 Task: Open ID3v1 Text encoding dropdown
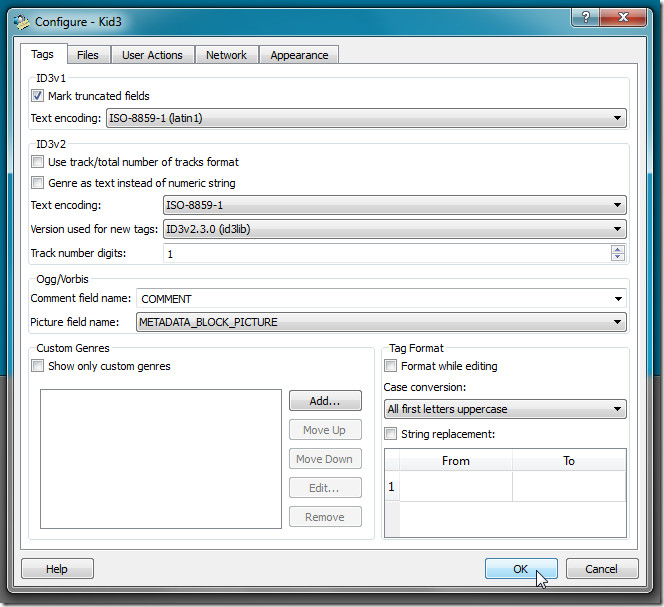[x=366, y=118]
